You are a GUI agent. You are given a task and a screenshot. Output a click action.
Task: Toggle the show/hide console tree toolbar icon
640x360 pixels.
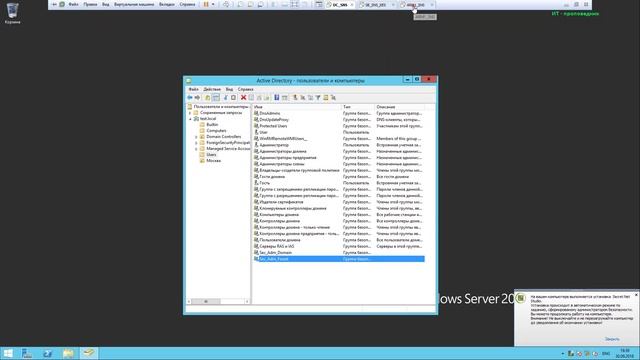216,98
